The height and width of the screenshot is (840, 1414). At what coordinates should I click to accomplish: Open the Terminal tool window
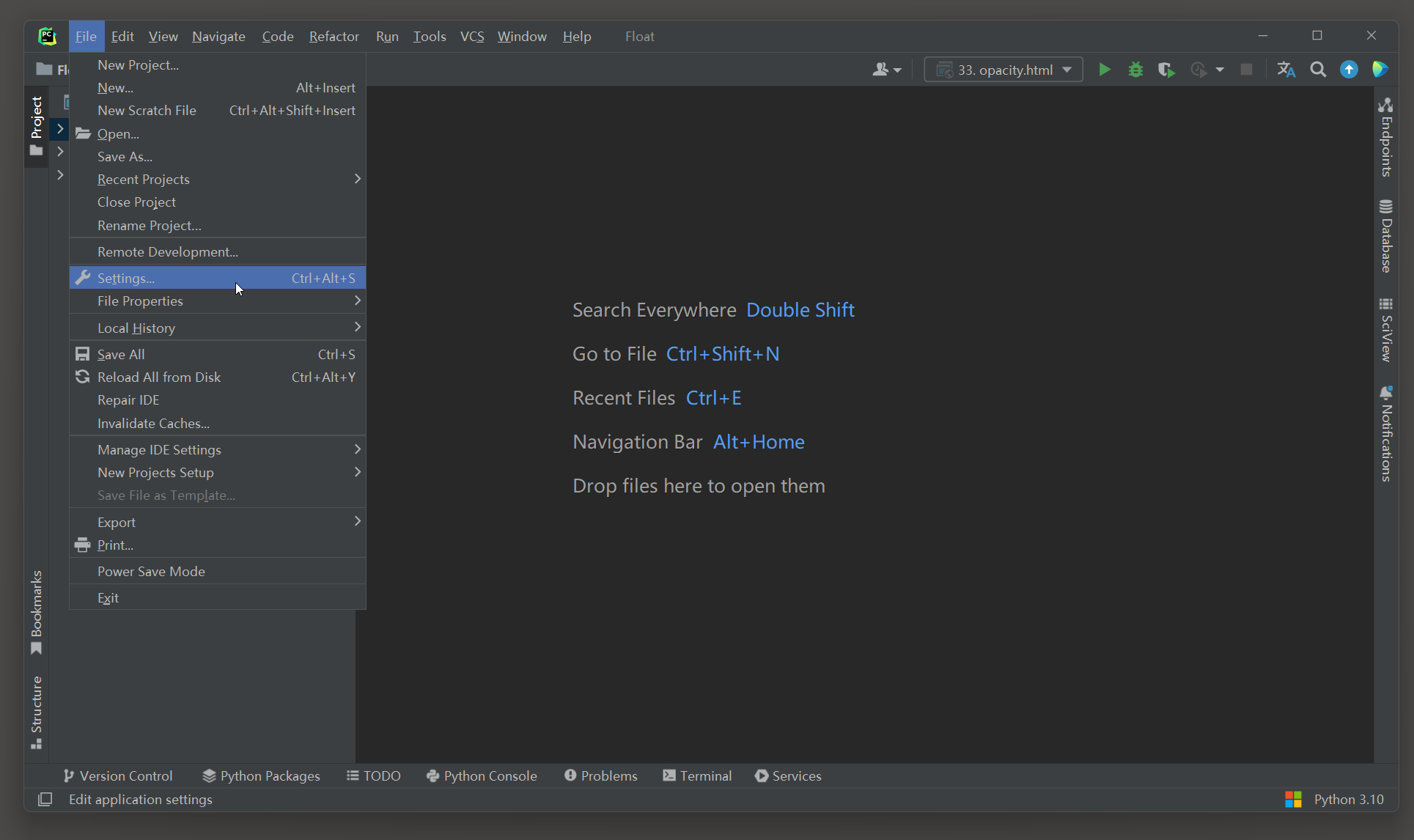[697, 776]
